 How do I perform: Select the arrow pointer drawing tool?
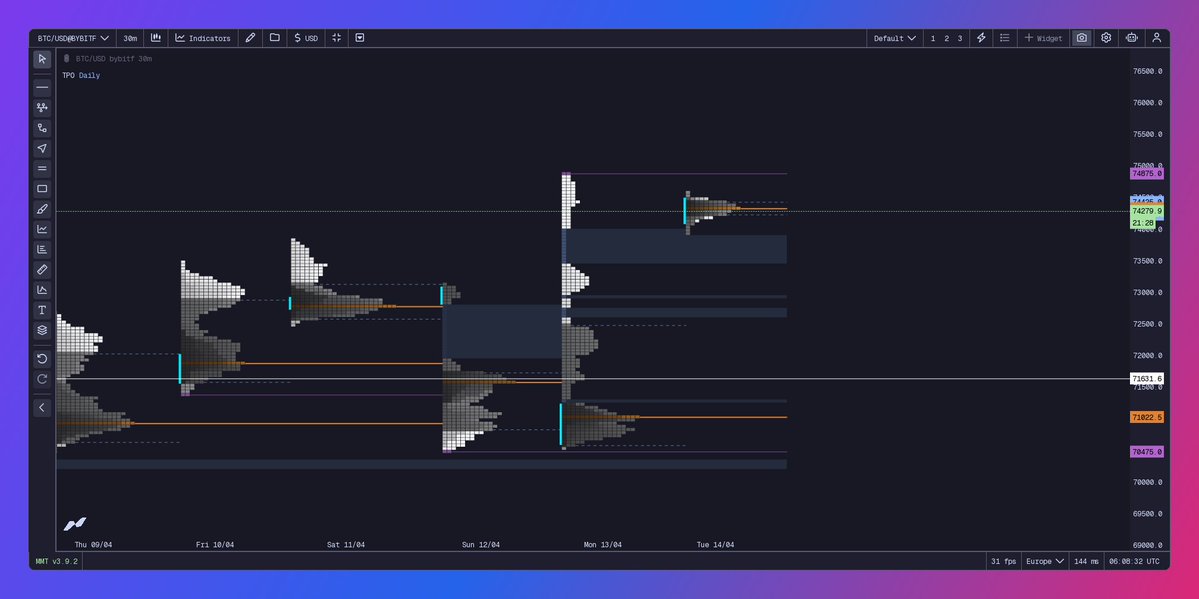[x=42, y=148]
